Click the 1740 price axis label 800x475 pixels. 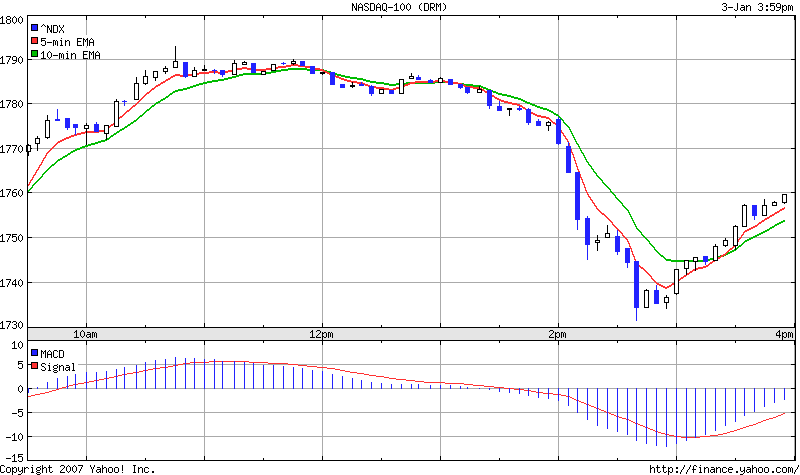click(x=11, y=283)
